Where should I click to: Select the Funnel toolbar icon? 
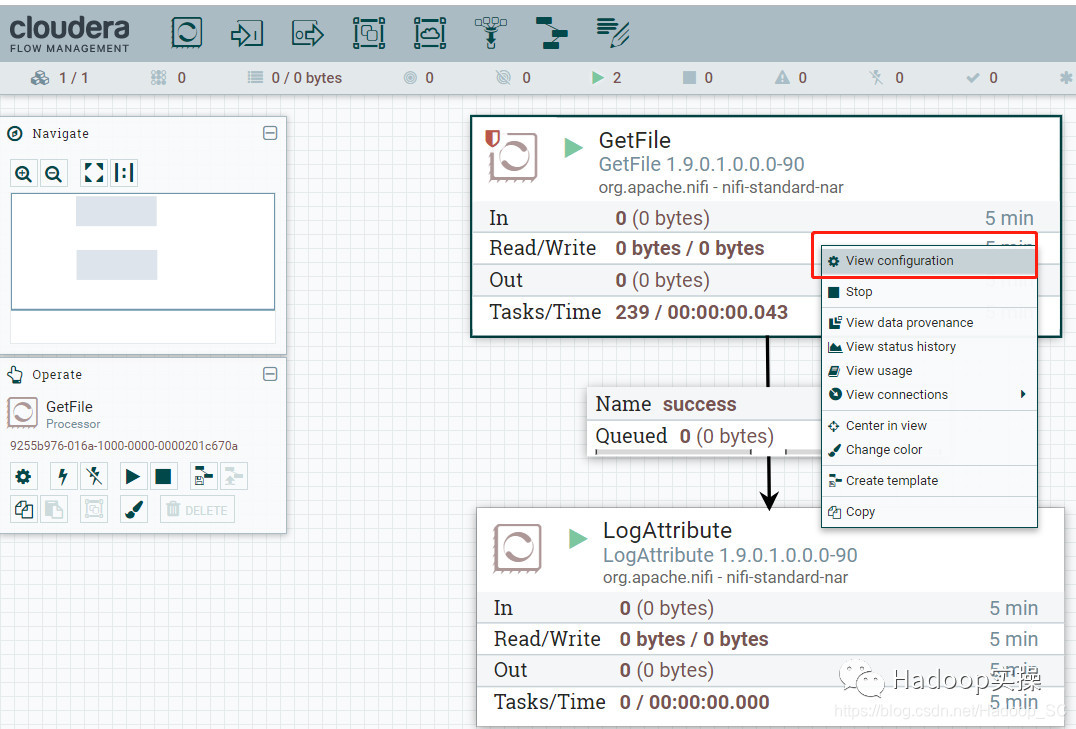[x=491, y=33]
